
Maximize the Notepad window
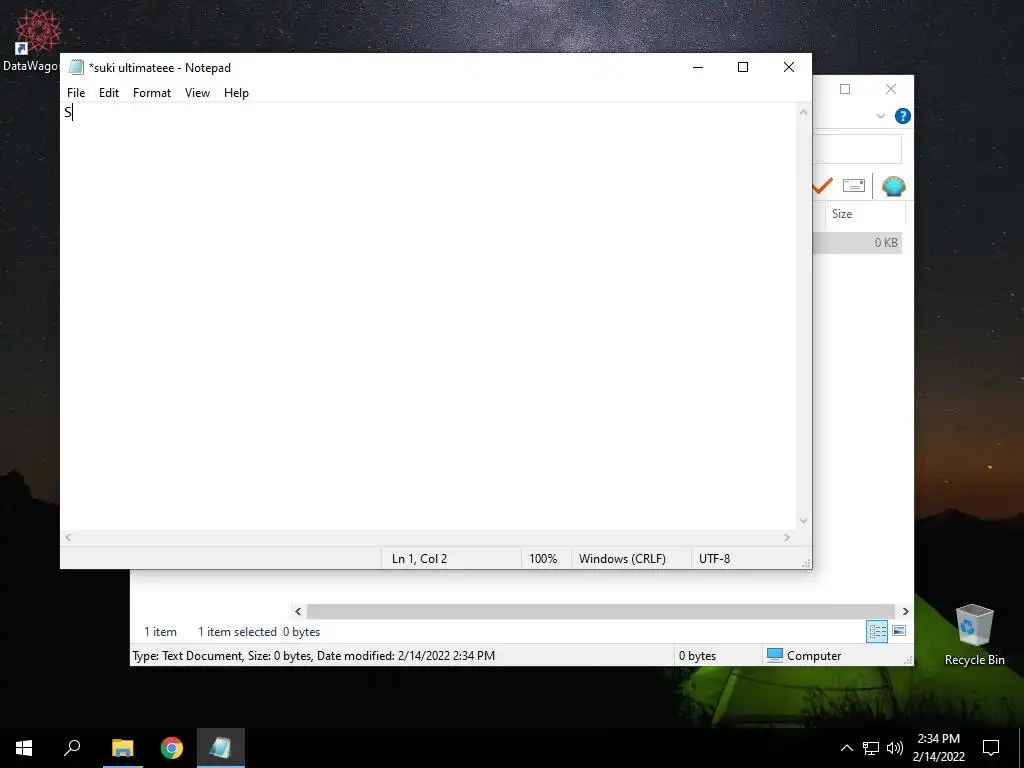[x=743, y=67]
